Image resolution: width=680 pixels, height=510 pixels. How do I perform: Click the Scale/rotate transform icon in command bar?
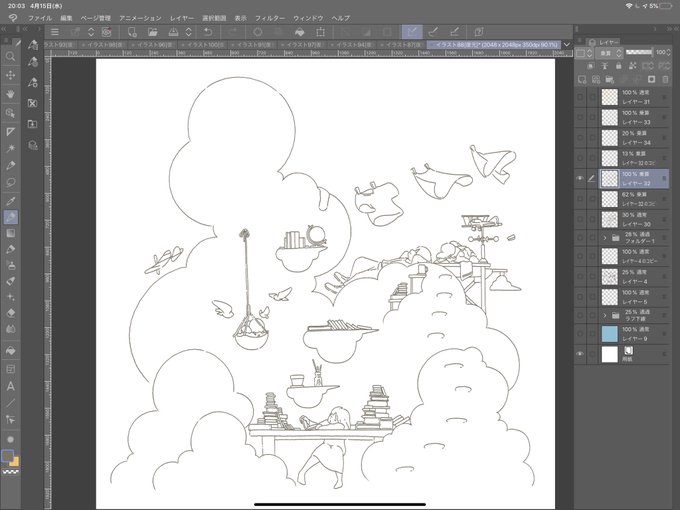320,32
